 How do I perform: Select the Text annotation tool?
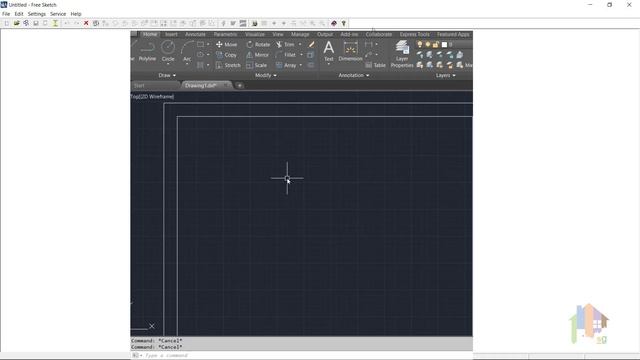329,51
